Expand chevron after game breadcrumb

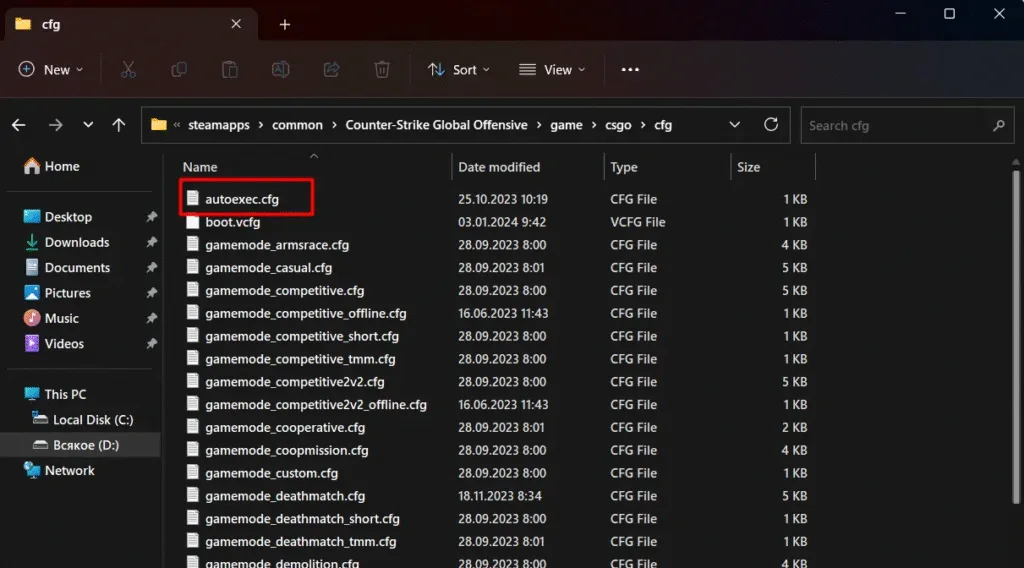pos(594,125)
